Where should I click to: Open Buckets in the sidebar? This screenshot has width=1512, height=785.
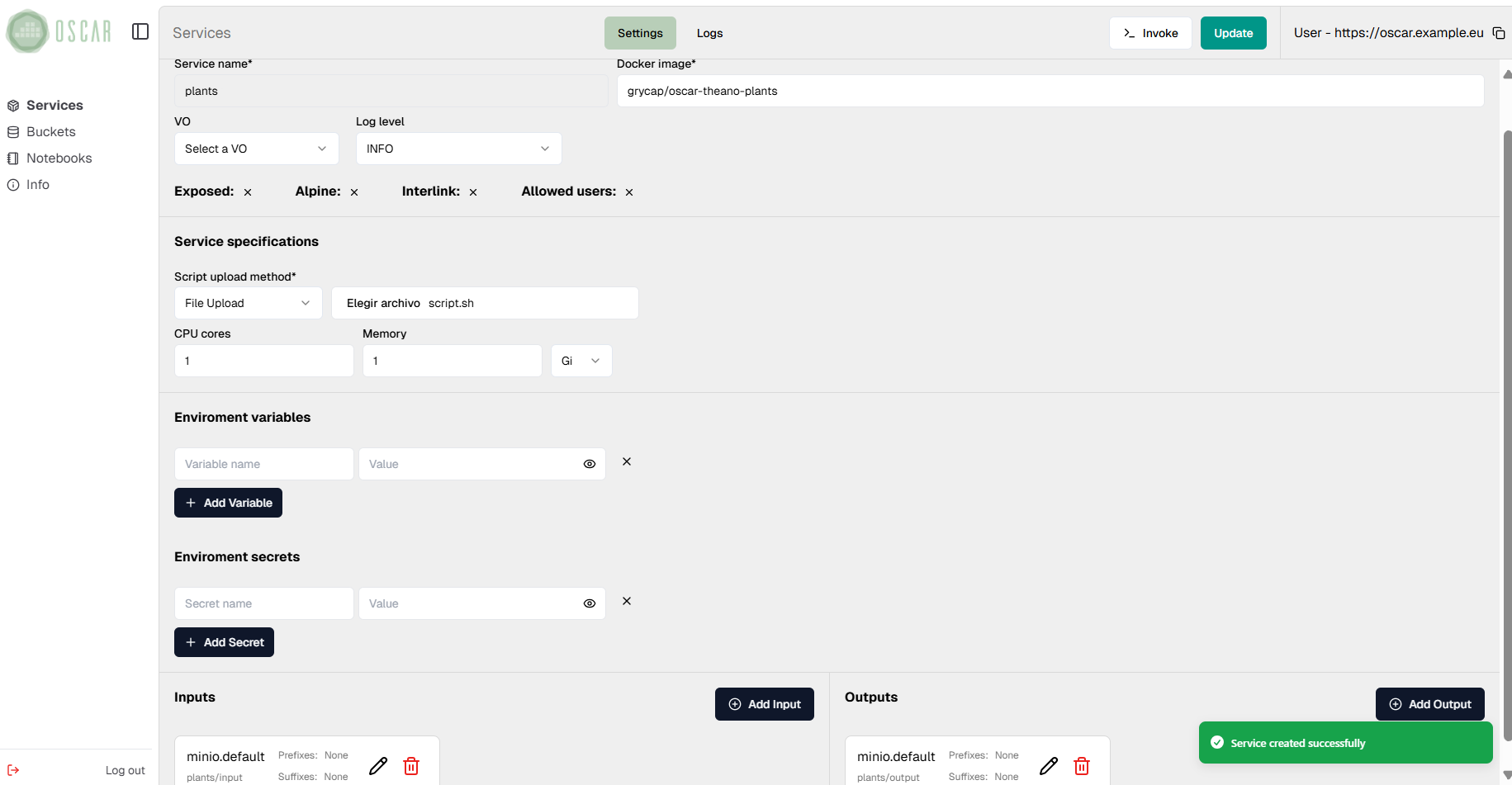coord(50,132)
